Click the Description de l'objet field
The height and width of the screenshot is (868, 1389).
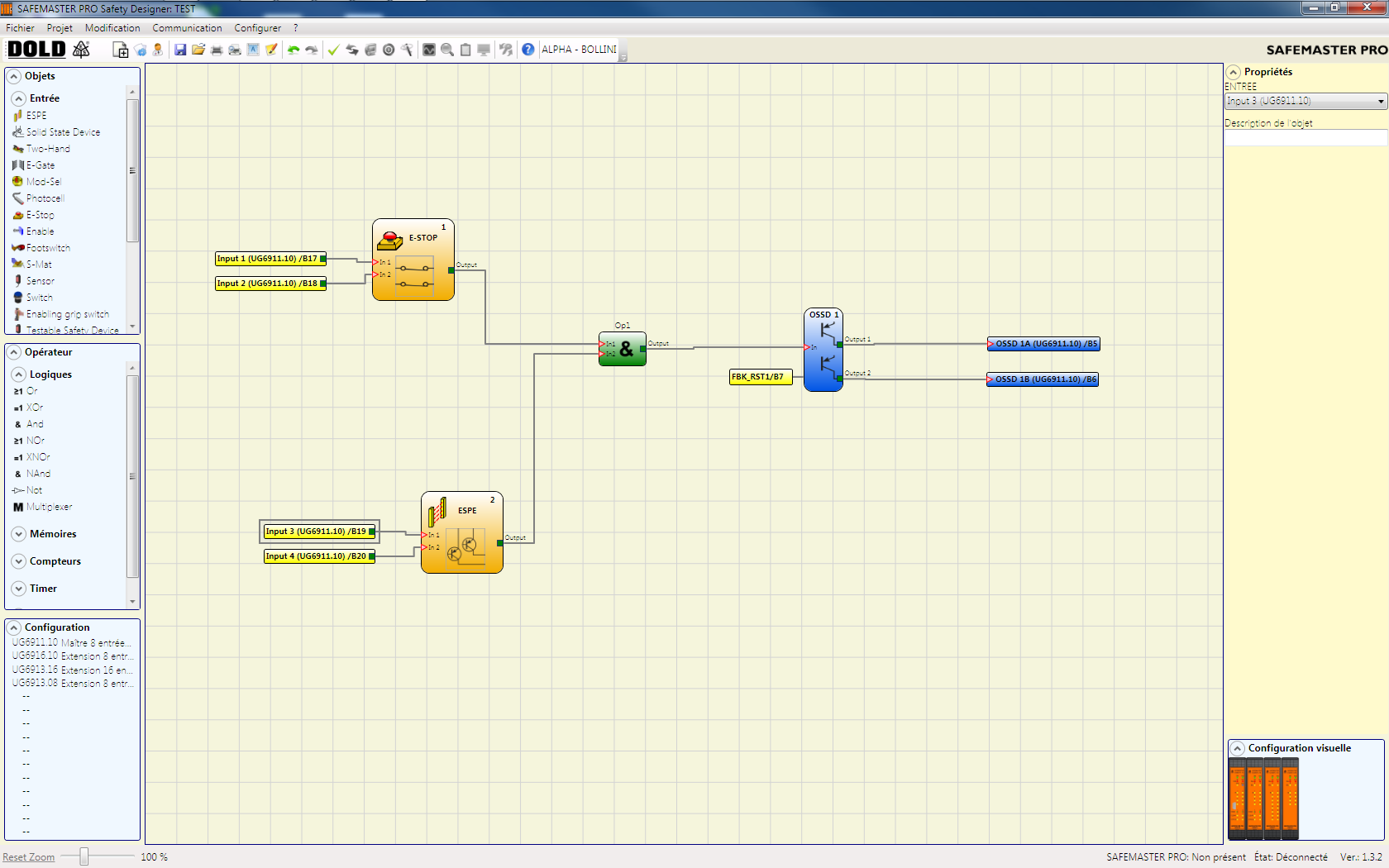tap(1305, 138)
